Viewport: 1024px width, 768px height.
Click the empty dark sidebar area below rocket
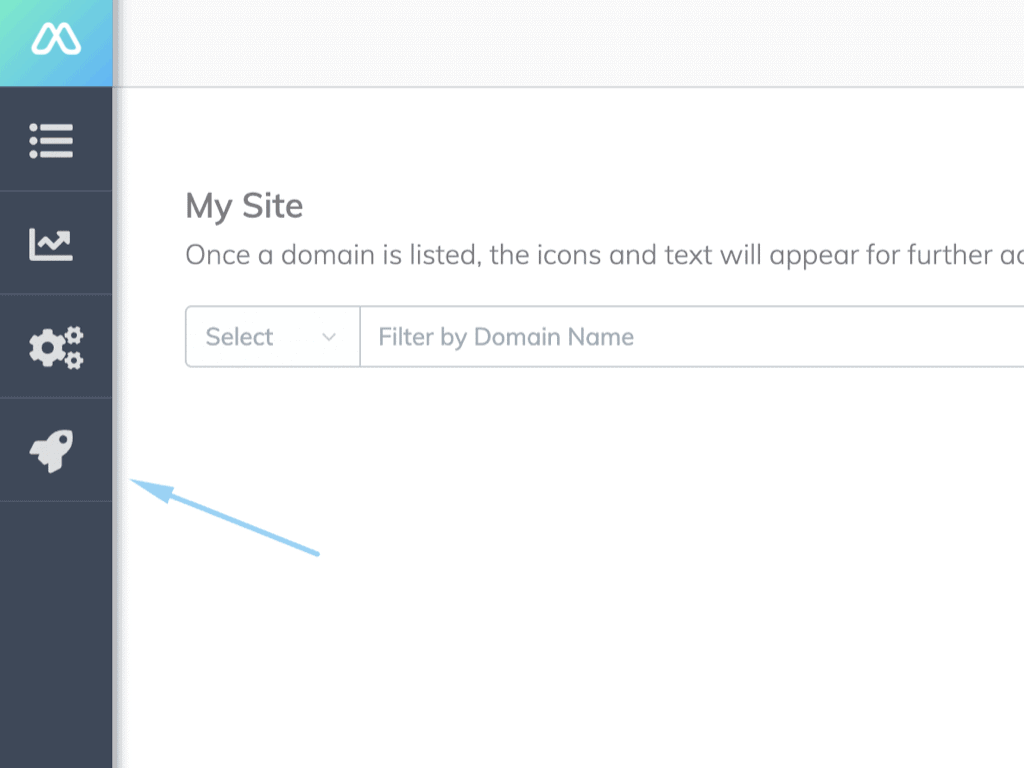(x=56, y=633)
